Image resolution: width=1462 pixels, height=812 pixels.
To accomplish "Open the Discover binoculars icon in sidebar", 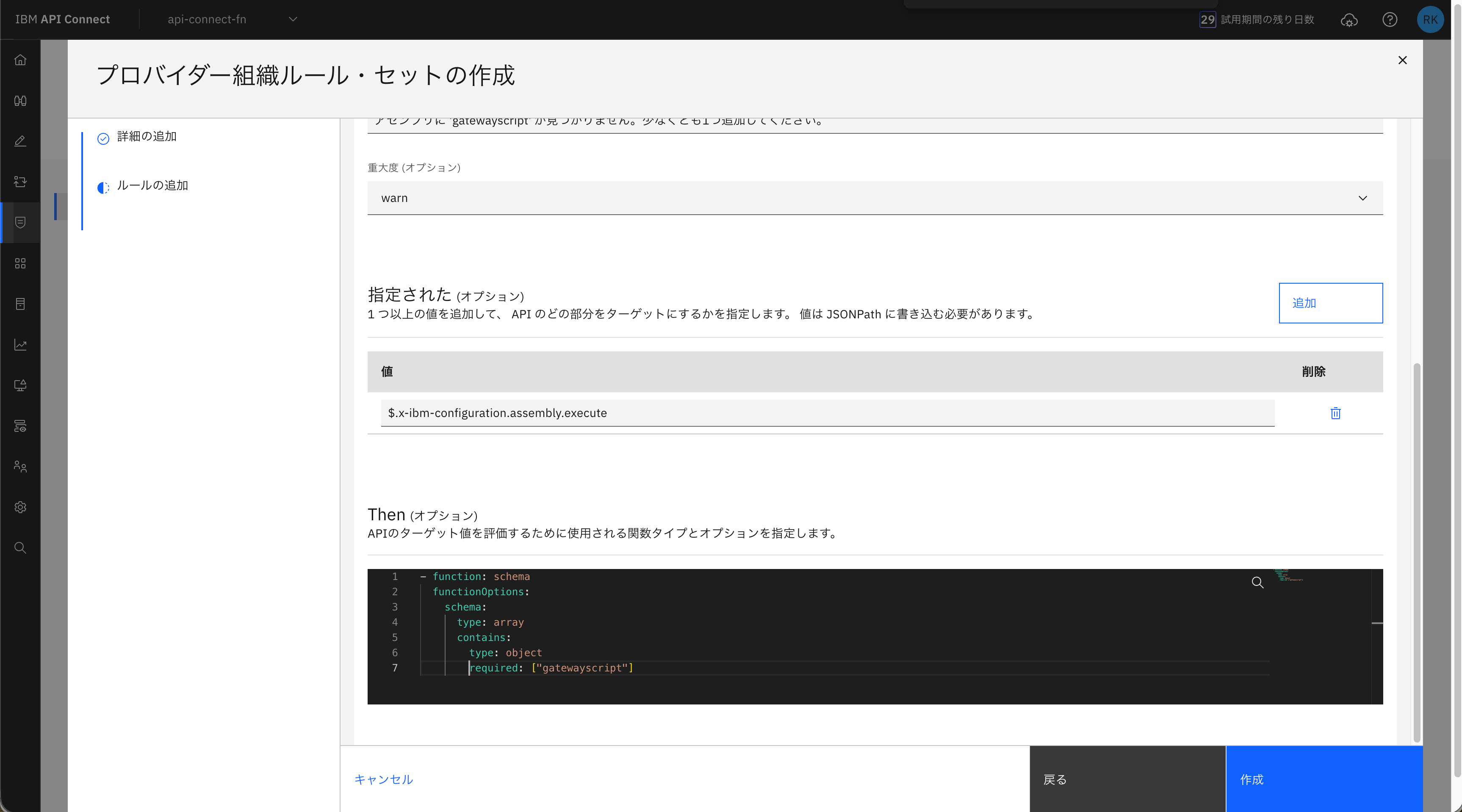I will [x=20, y=101].
